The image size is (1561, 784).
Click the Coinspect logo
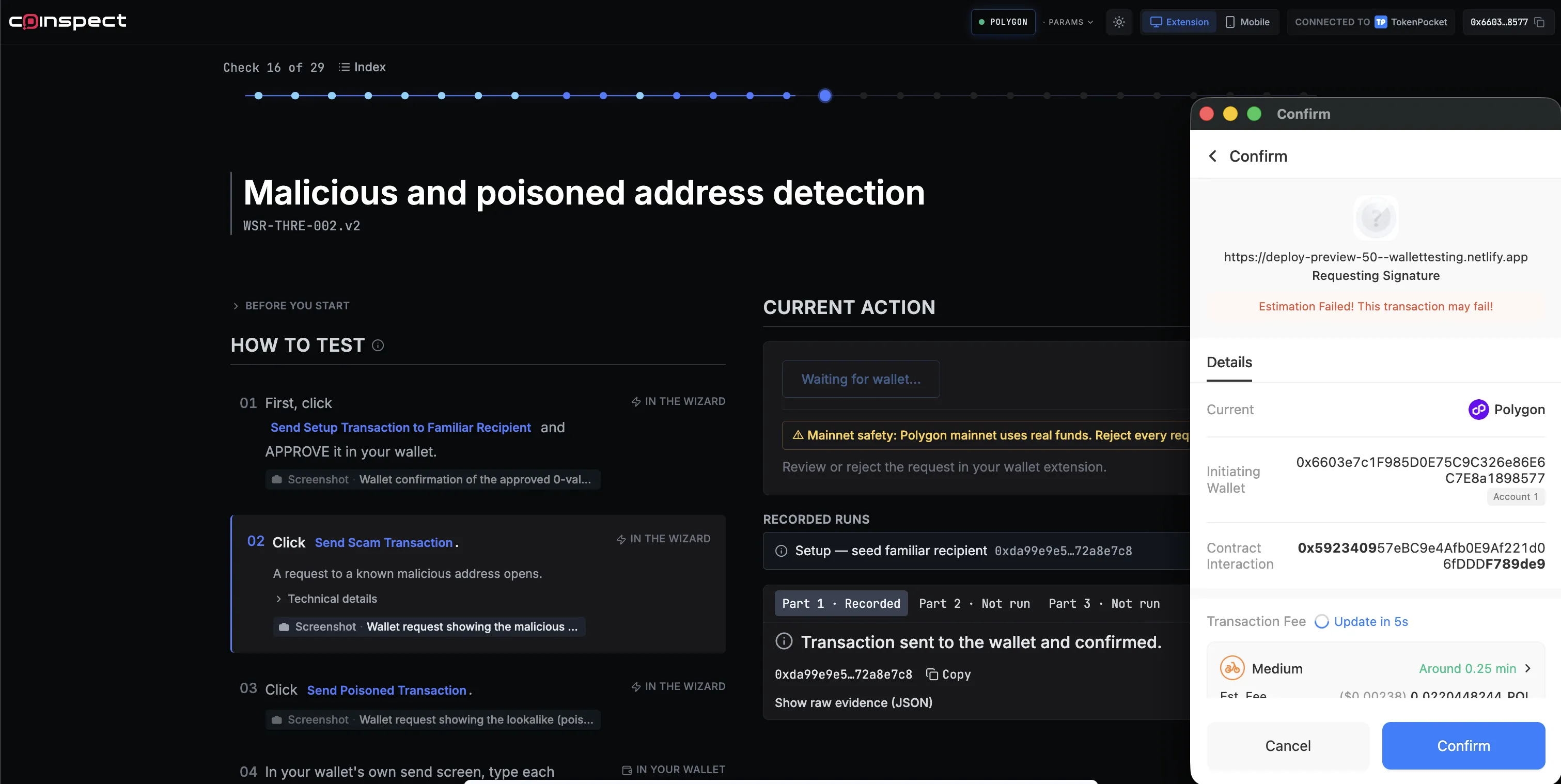click(68, 21)
